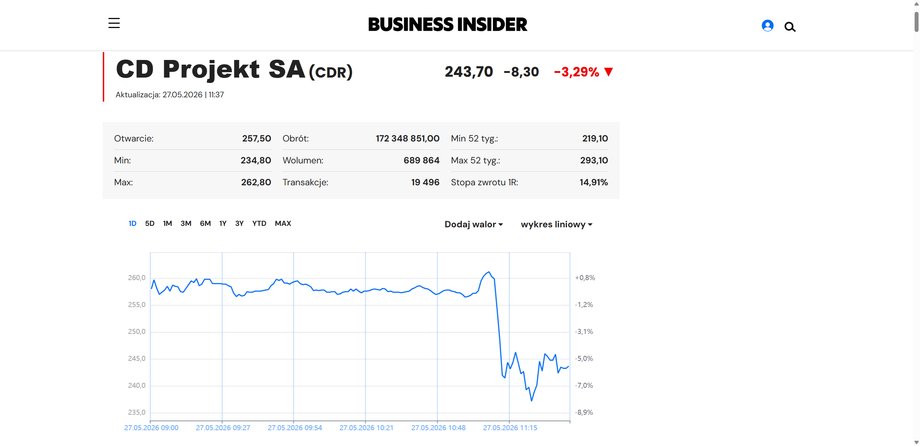Select the 3M chart range

point(186,224)
